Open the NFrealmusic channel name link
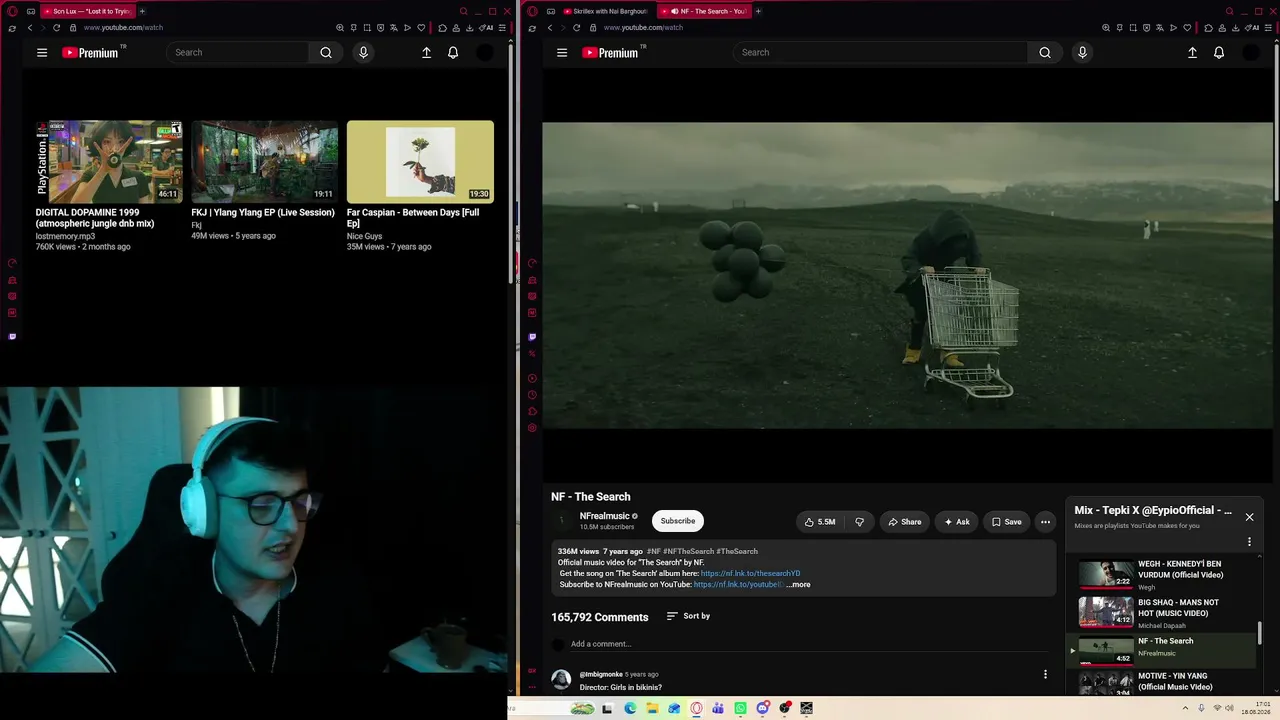 (605, 516)
